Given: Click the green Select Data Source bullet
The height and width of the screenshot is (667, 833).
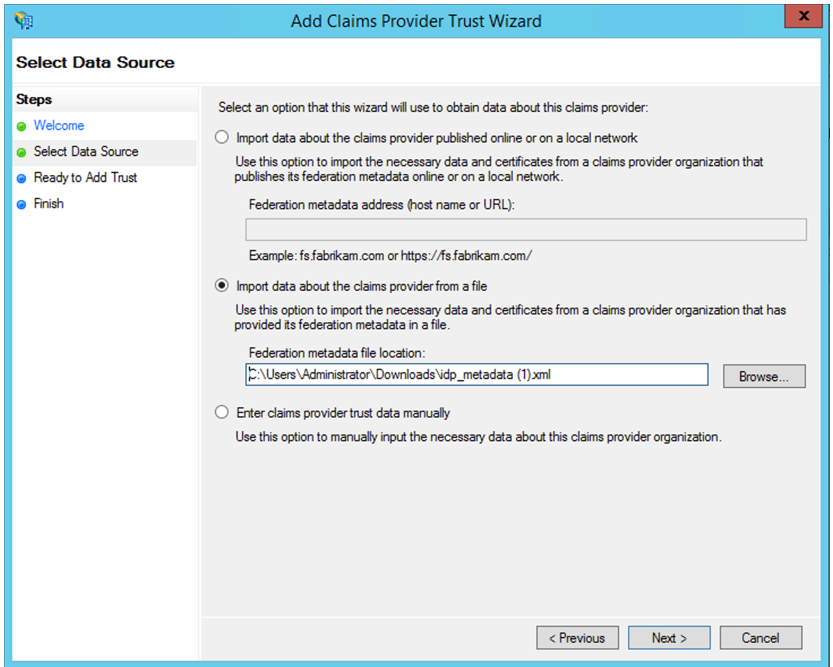Looking at the screenshot, I should (x=21, y=152).
